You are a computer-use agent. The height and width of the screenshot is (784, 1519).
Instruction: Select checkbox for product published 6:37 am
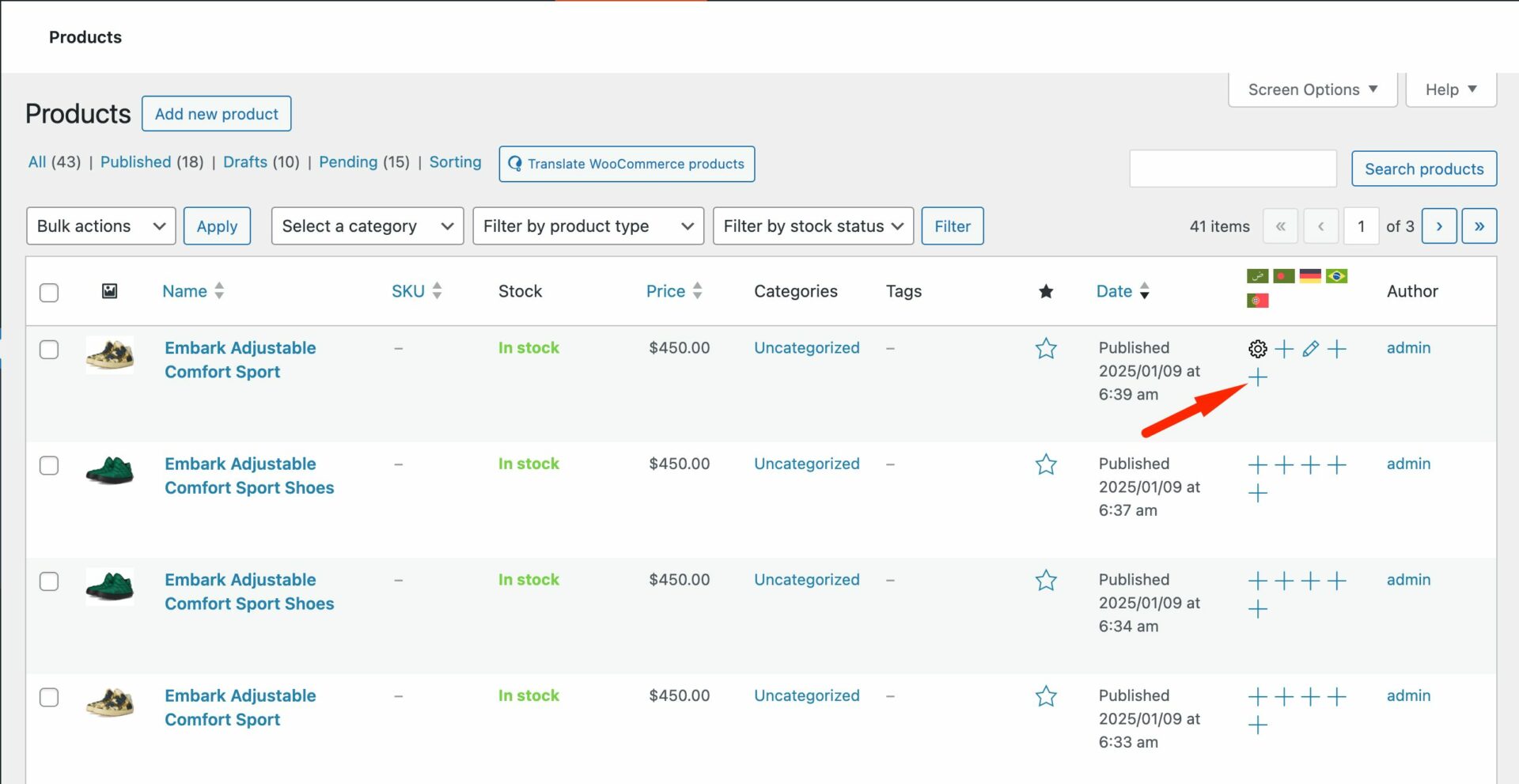pos(49,465)
